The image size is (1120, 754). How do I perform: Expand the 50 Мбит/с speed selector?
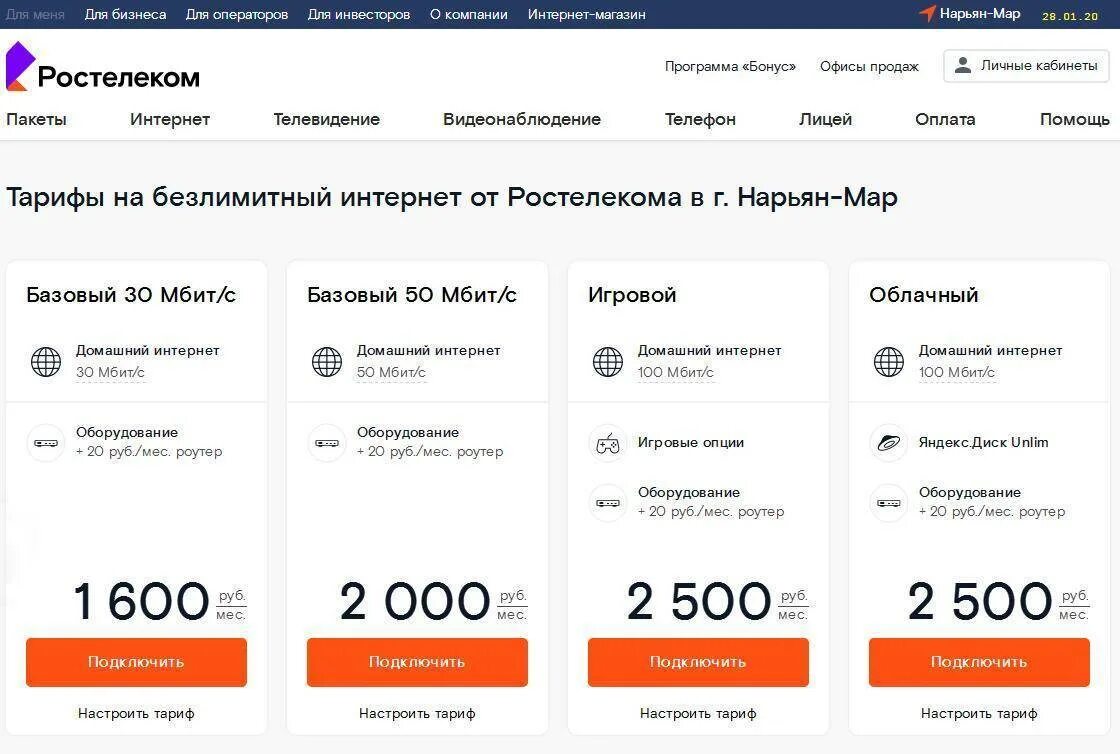click(391, 373)
